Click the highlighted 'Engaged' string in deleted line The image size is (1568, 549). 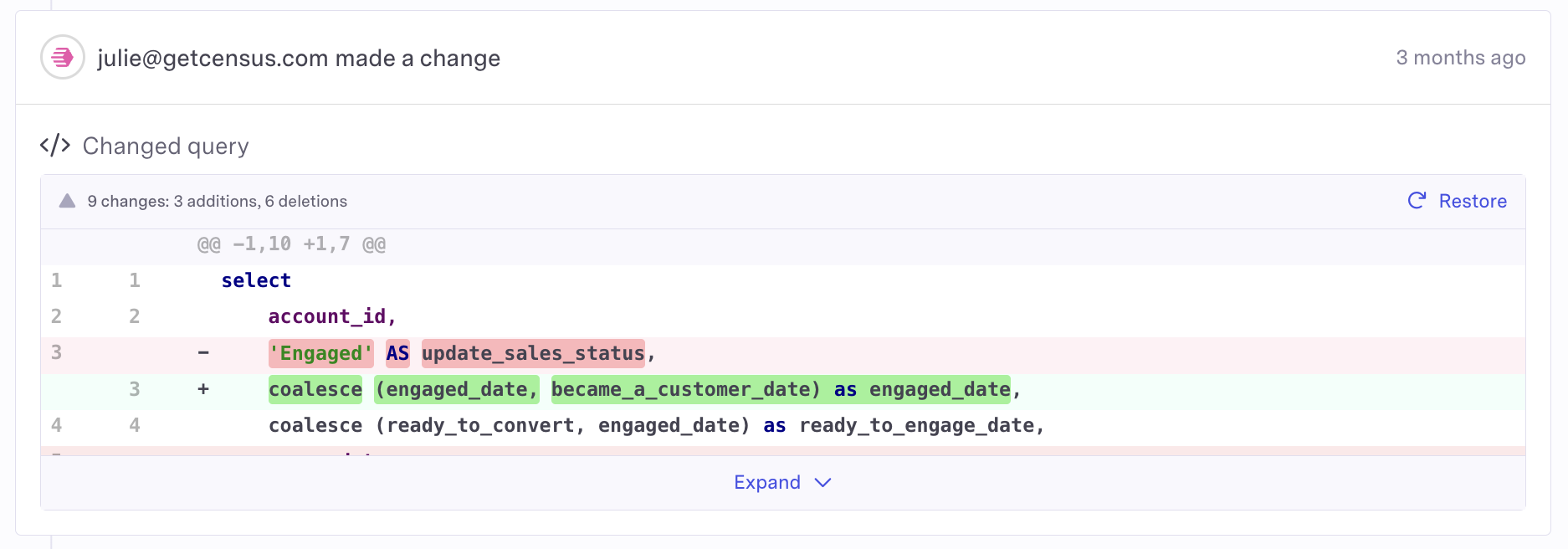[321, 353]
